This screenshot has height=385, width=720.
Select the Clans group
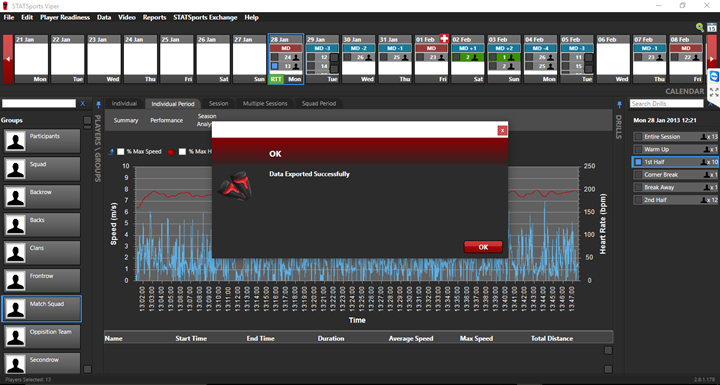[42, 253]
